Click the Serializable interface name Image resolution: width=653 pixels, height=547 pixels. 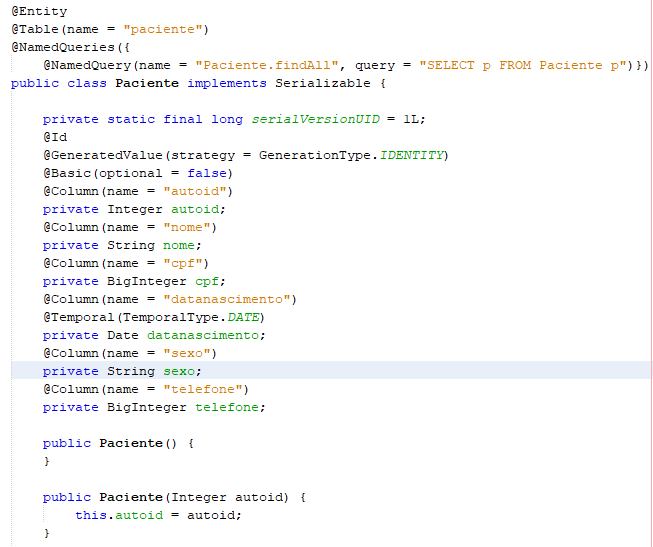(322, 83)
